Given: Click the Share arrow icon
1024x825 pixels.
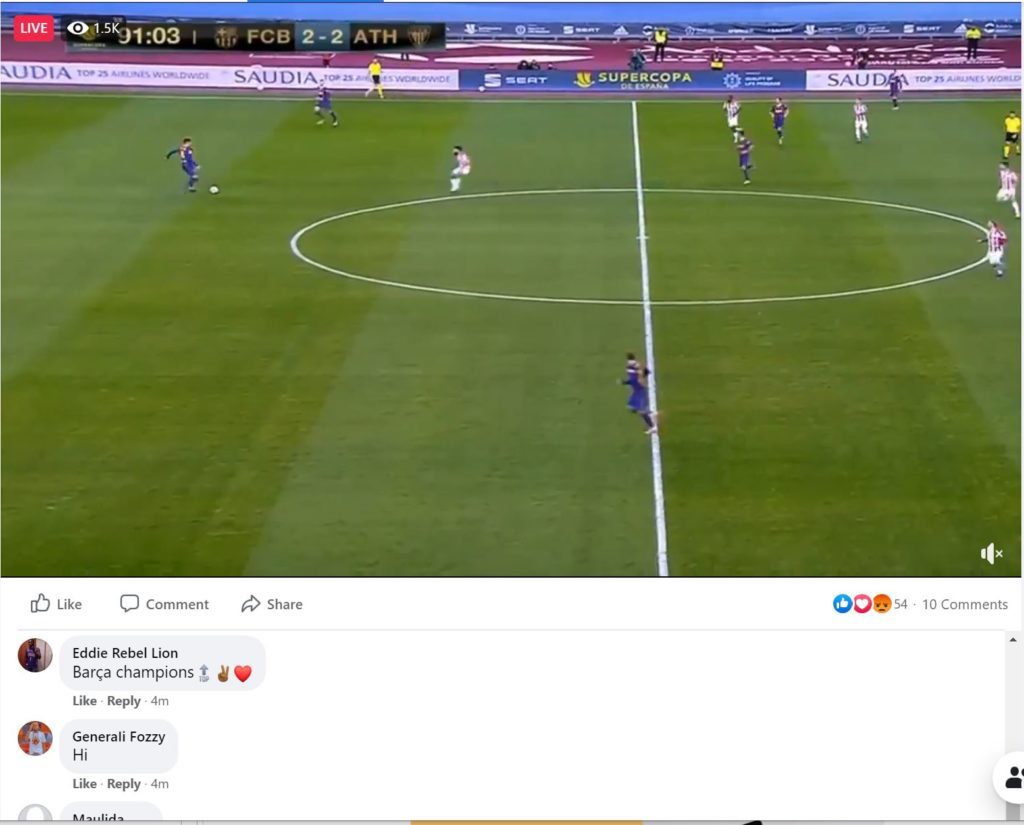Looking at the screenshot, I should click(251, 604).
